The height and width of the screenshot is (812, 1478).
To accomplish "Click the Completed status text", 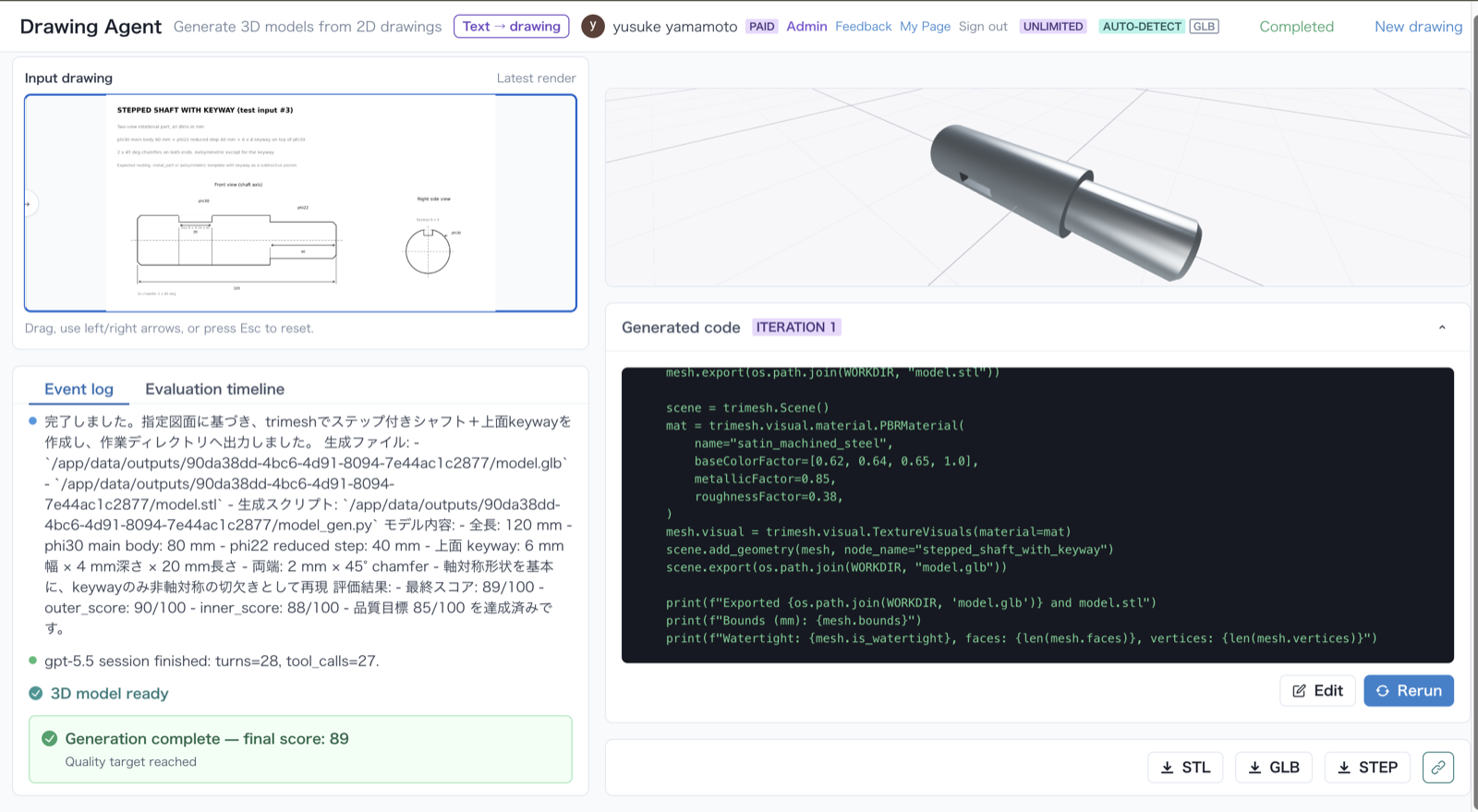I will [x=1296, y=26].
